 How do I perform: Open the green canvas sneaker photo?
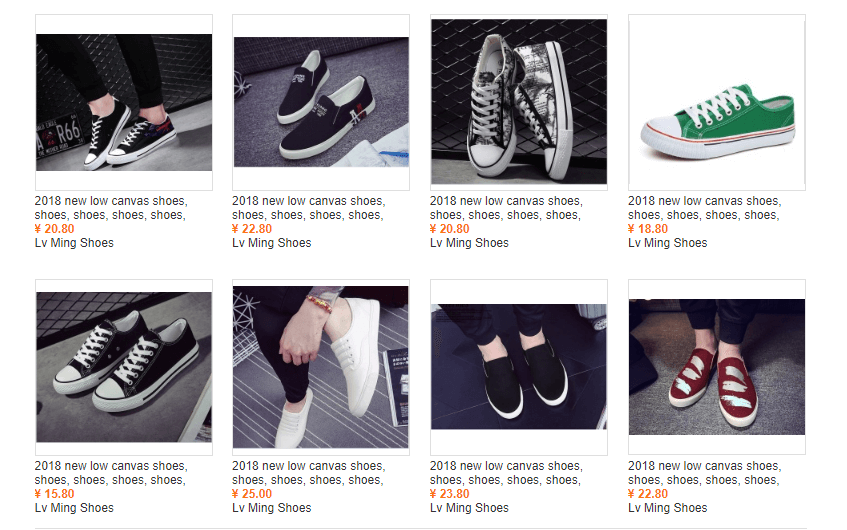click(x=717, y=102)
